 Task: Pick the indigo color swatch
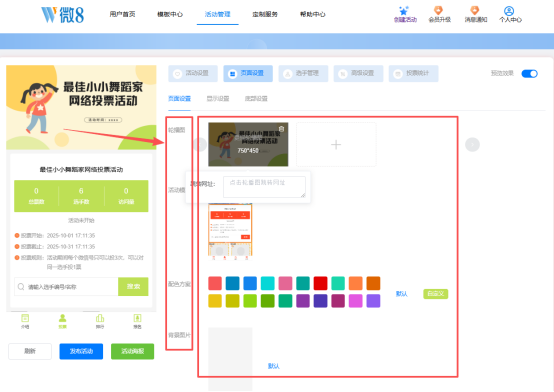click(x=320, y=301)
